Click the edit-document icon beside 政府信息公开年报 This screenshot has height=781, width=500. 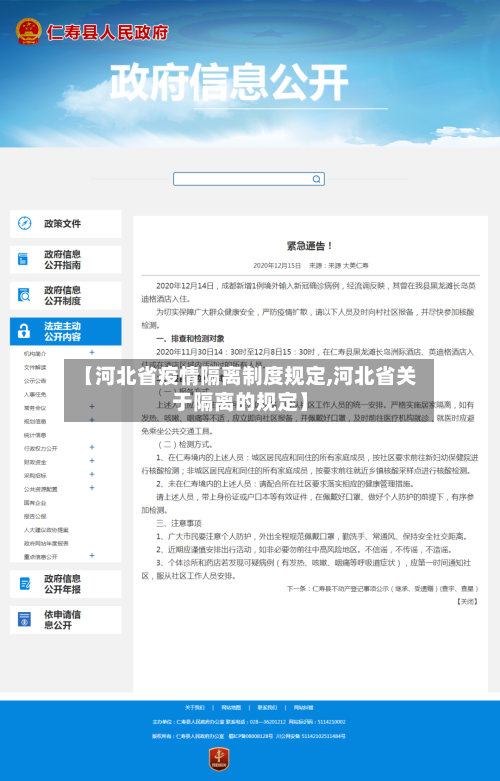24,584
